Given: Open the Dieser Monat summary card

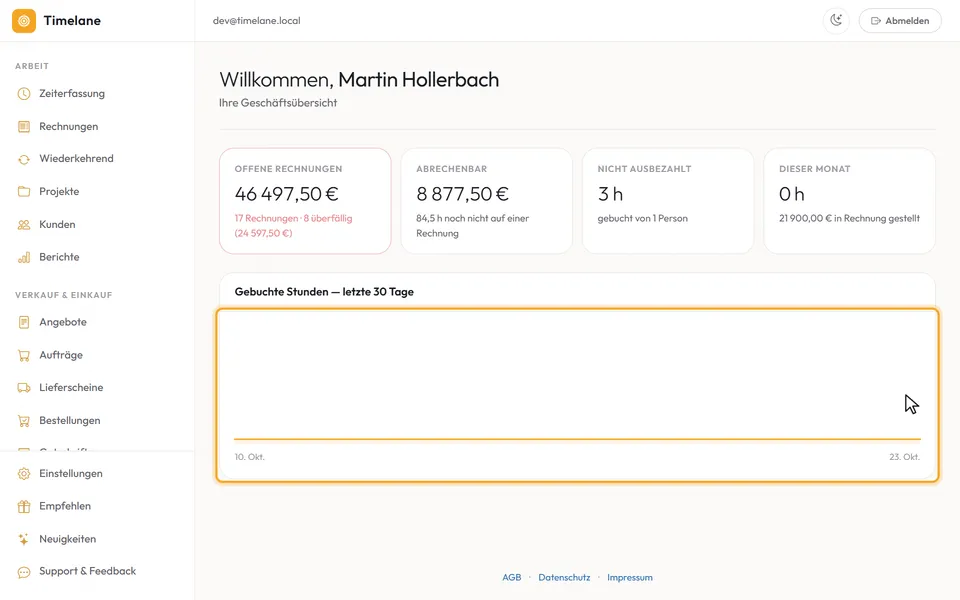Looking at the screenshot, I should pyautogui.click(x=850, y=201).
